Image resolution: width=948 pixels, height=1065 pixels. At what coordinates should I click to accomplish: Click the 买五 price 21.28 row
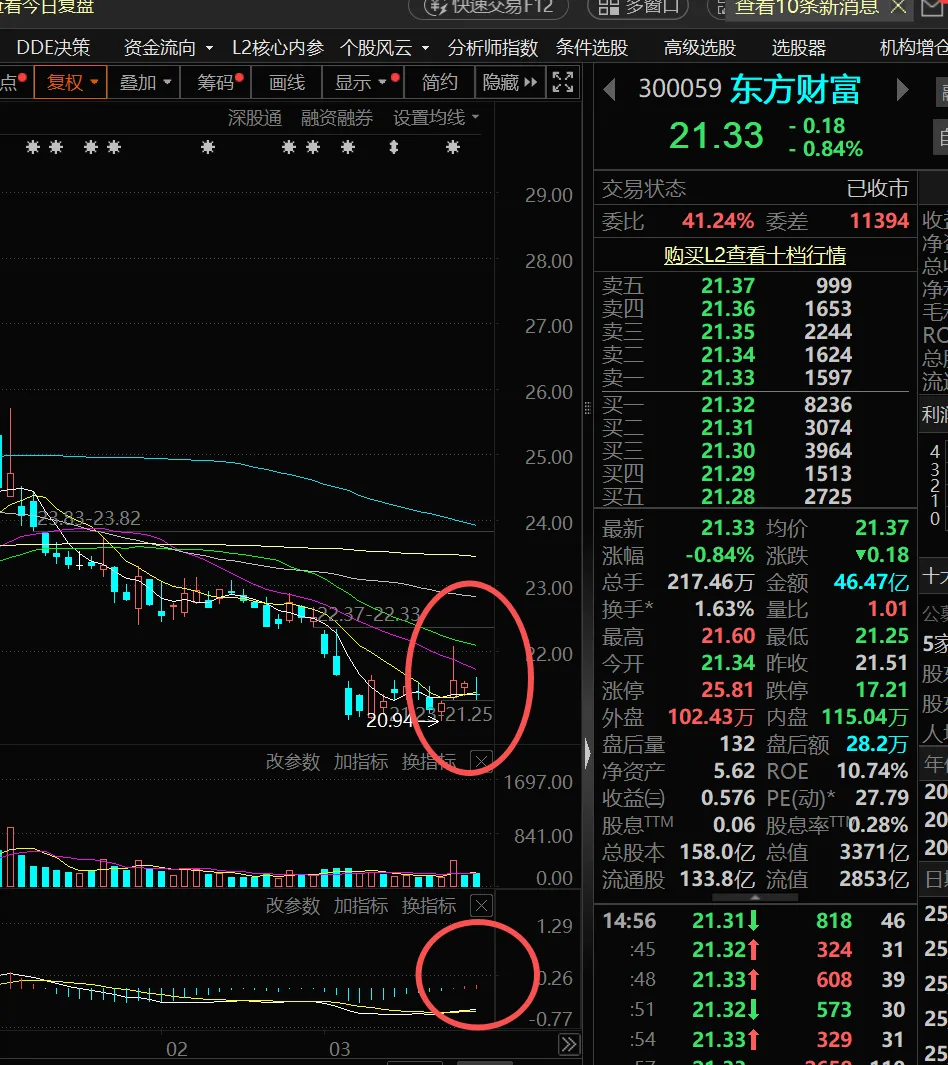(x=754, y=497)
